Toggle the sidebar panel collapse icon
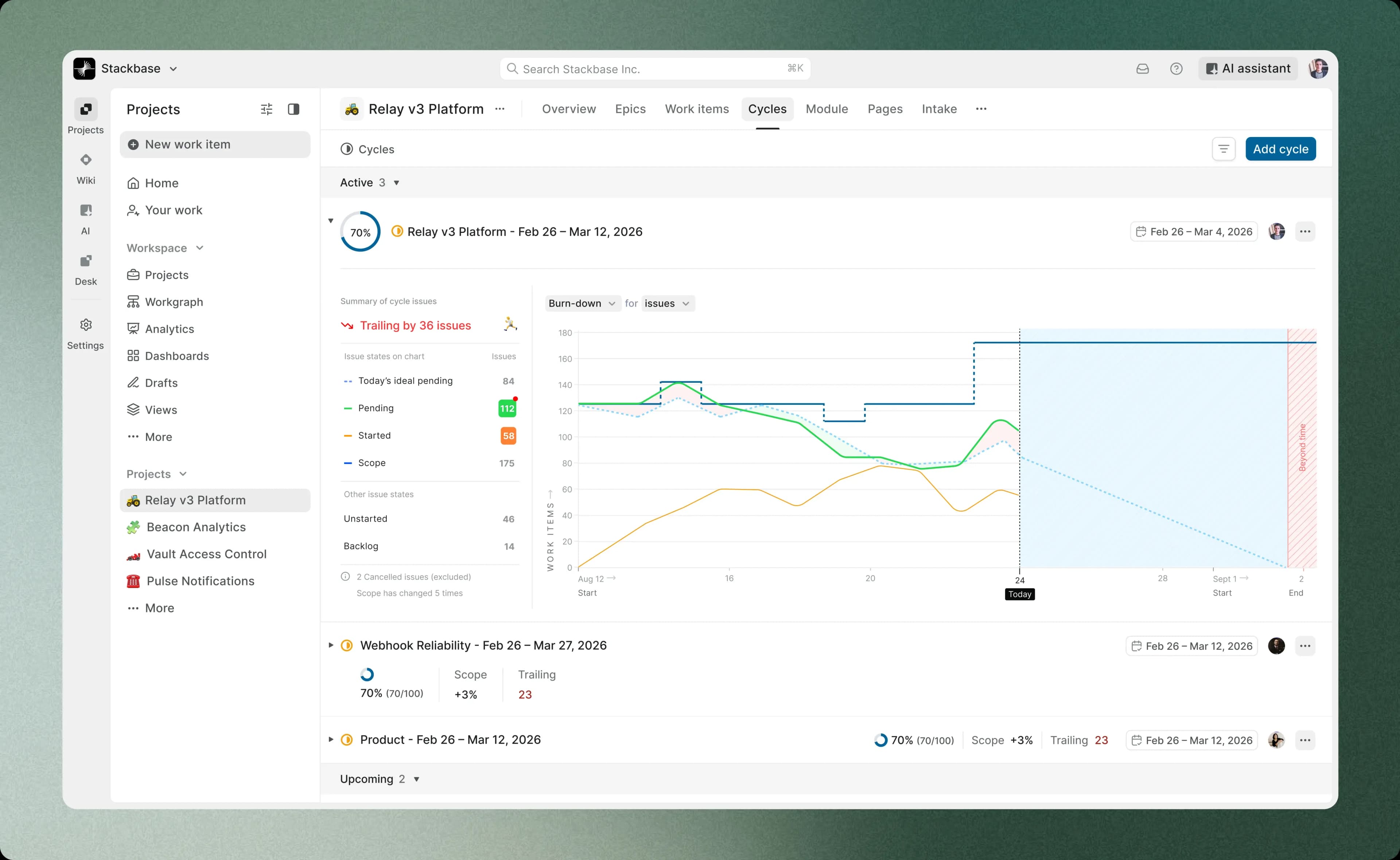1400x860 pixels. [x=293, y=109]
